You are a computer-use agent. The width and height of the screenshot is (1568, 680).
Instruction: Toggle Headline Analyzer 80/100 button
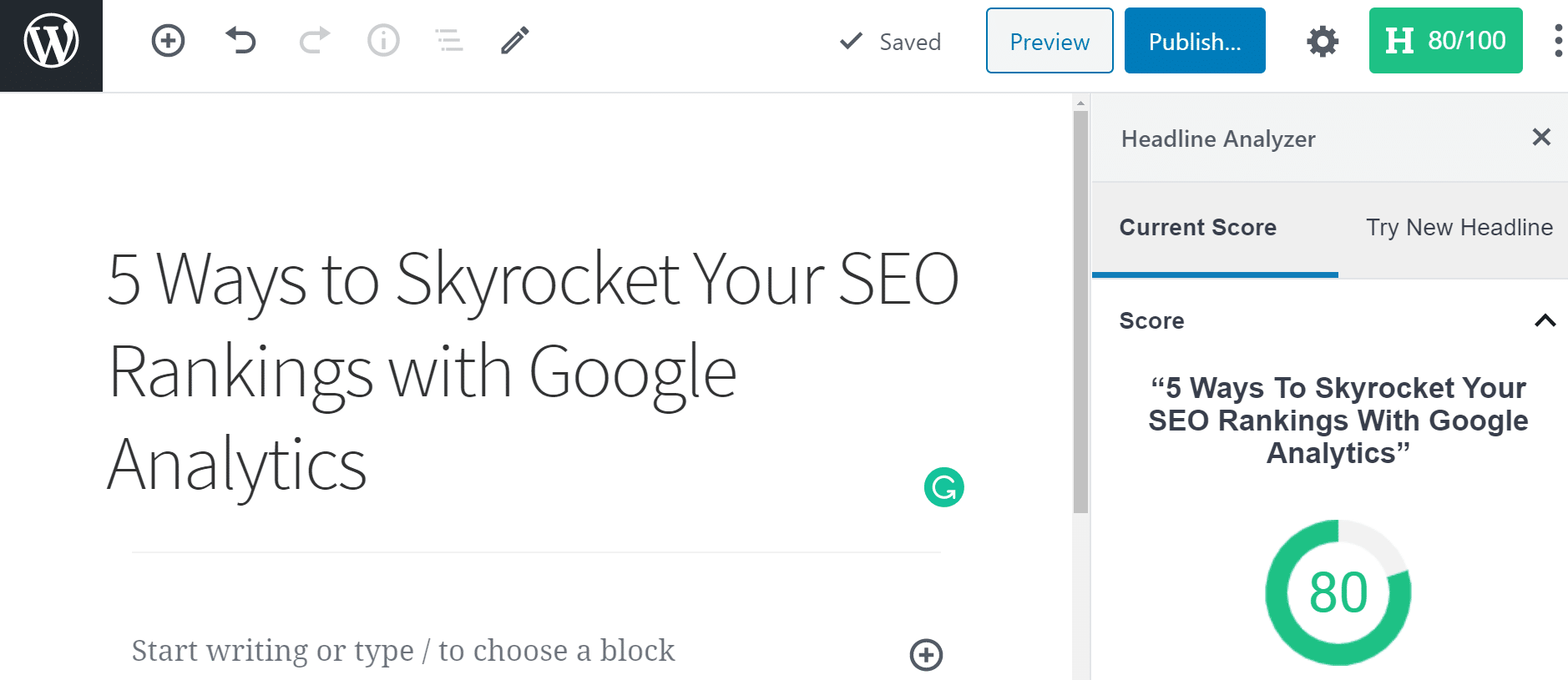(1446, 41)
